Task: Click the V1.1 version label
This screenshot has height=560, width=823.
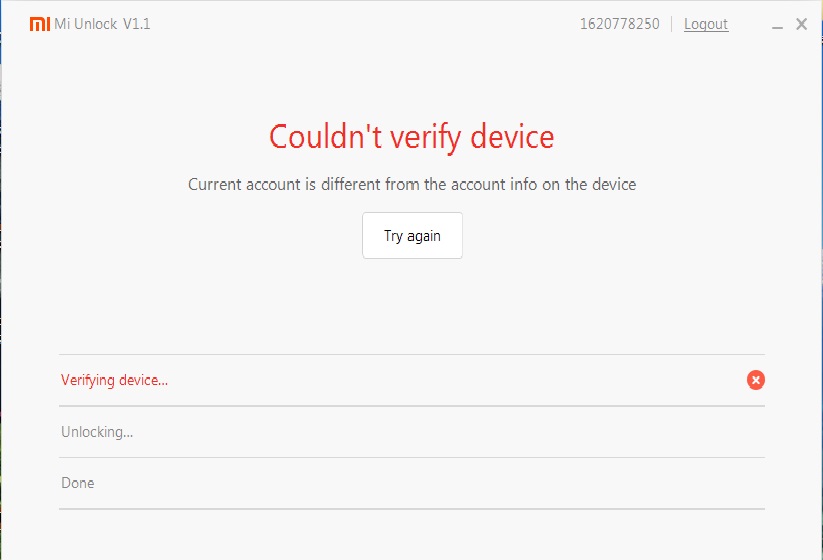Action: (137, 24)
